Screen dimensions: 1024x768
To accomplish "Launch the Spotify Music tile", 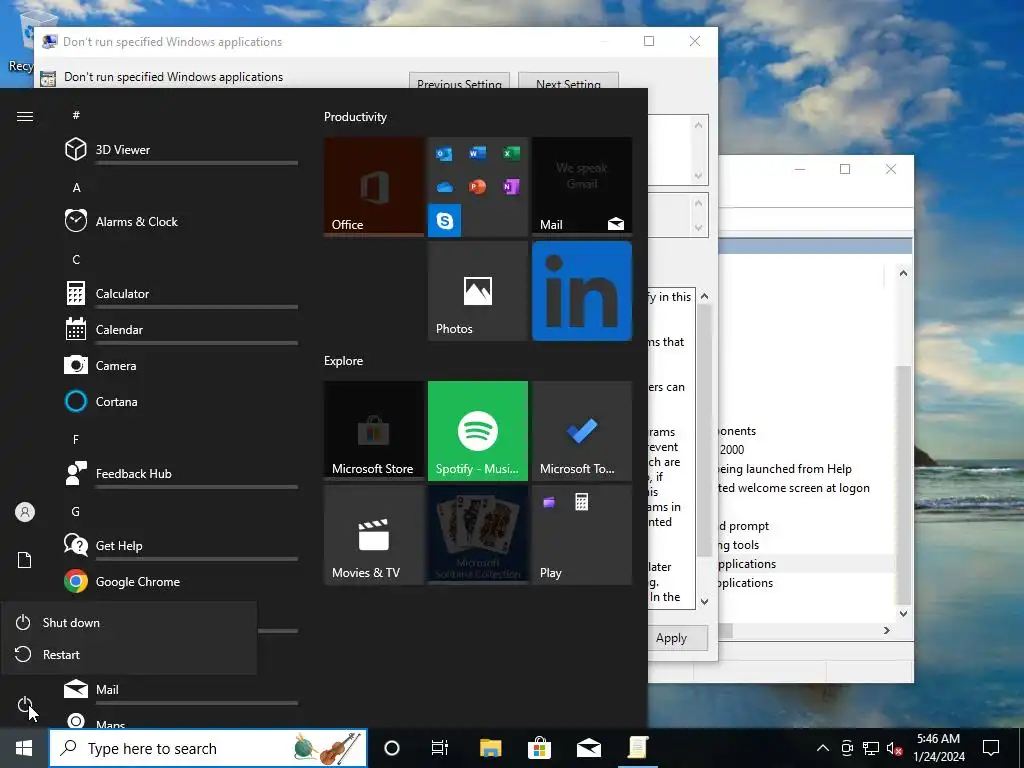I will [478, 430].
